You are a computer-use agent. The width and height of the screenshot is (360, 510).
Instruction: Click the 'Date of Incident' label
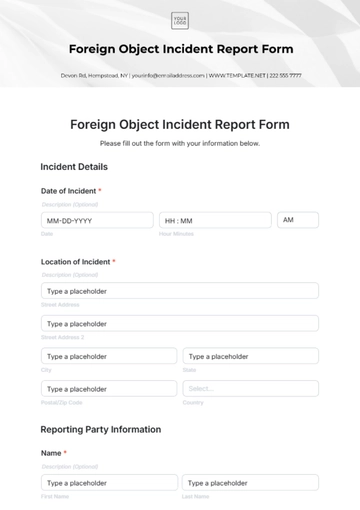tap(68, 191)
